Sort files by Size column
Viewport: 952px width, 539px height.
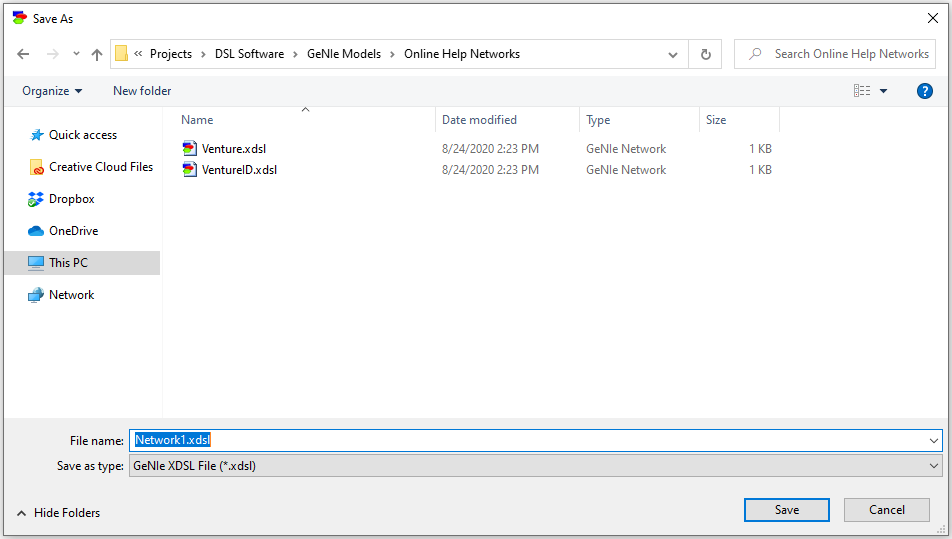tap(740, 120)
